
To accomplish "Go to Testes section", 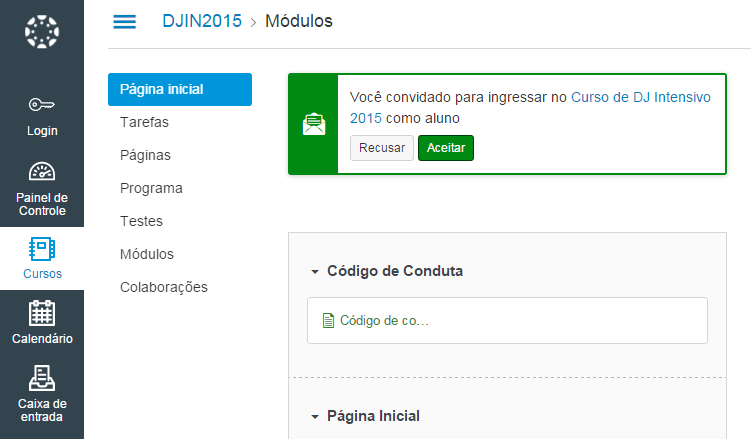I will coord(141,221).
